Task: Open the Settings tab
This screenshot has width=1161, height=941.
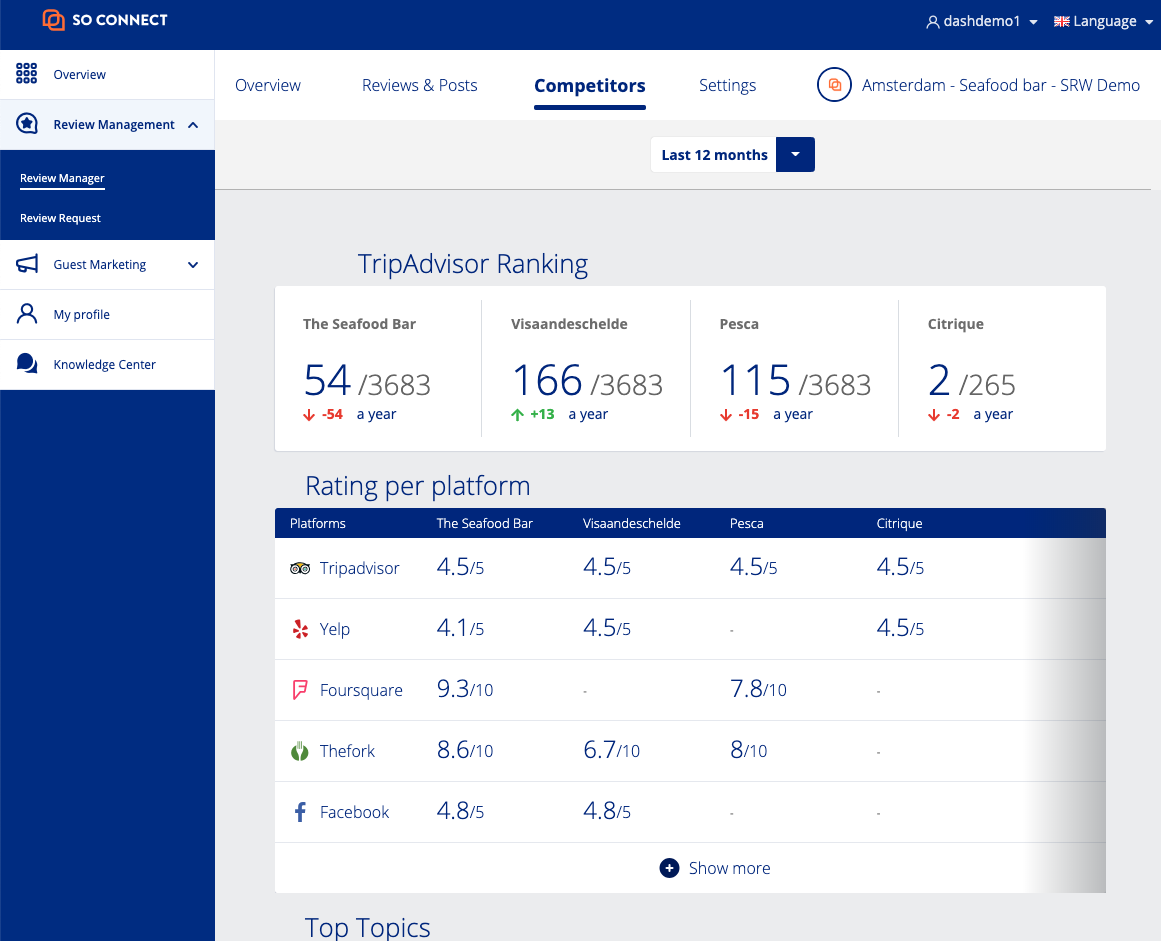Action: click(x=727, y=85)
